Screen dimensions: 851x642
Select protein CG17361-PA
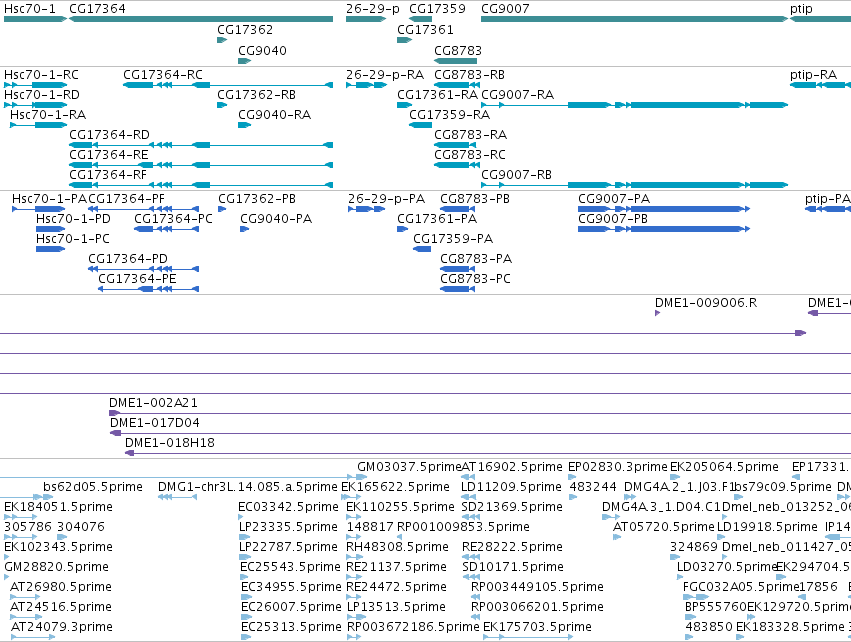coord(402,229)
